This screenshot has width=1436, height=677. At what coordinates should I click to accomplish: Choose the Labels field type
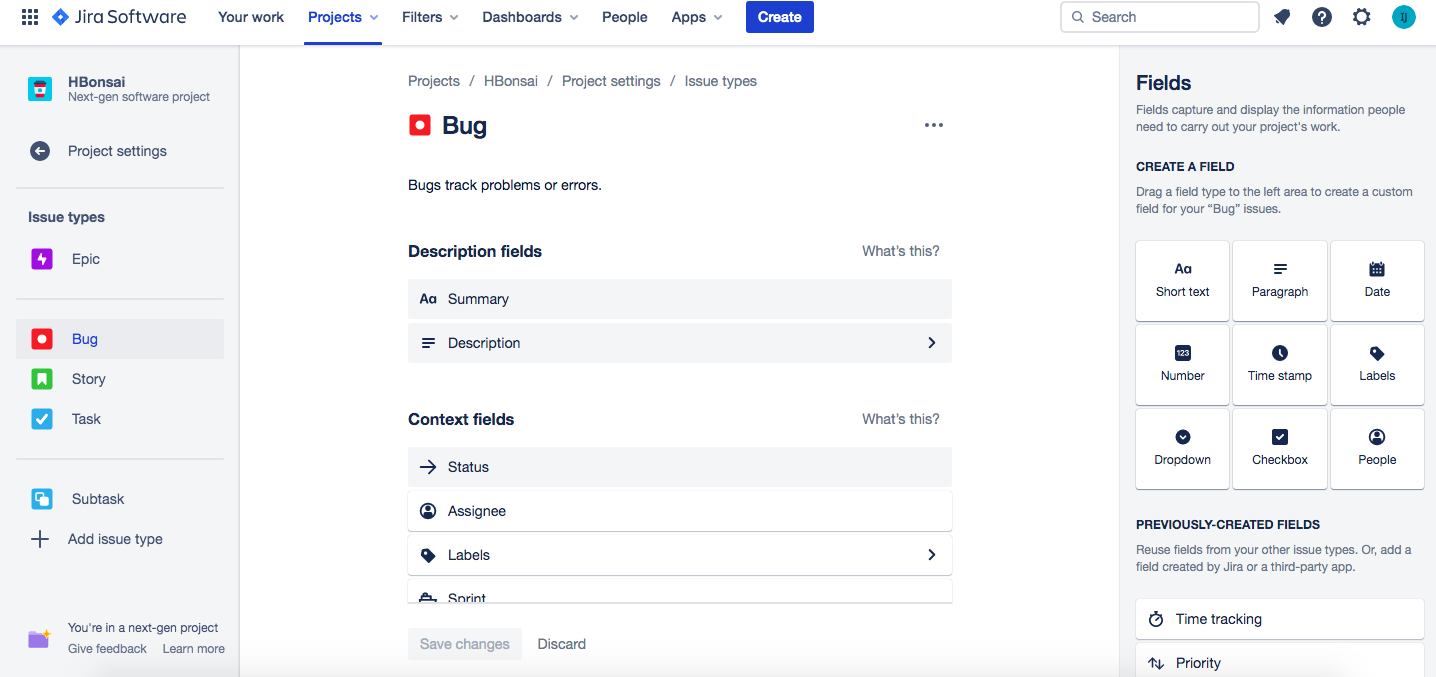coord(1377,364)
